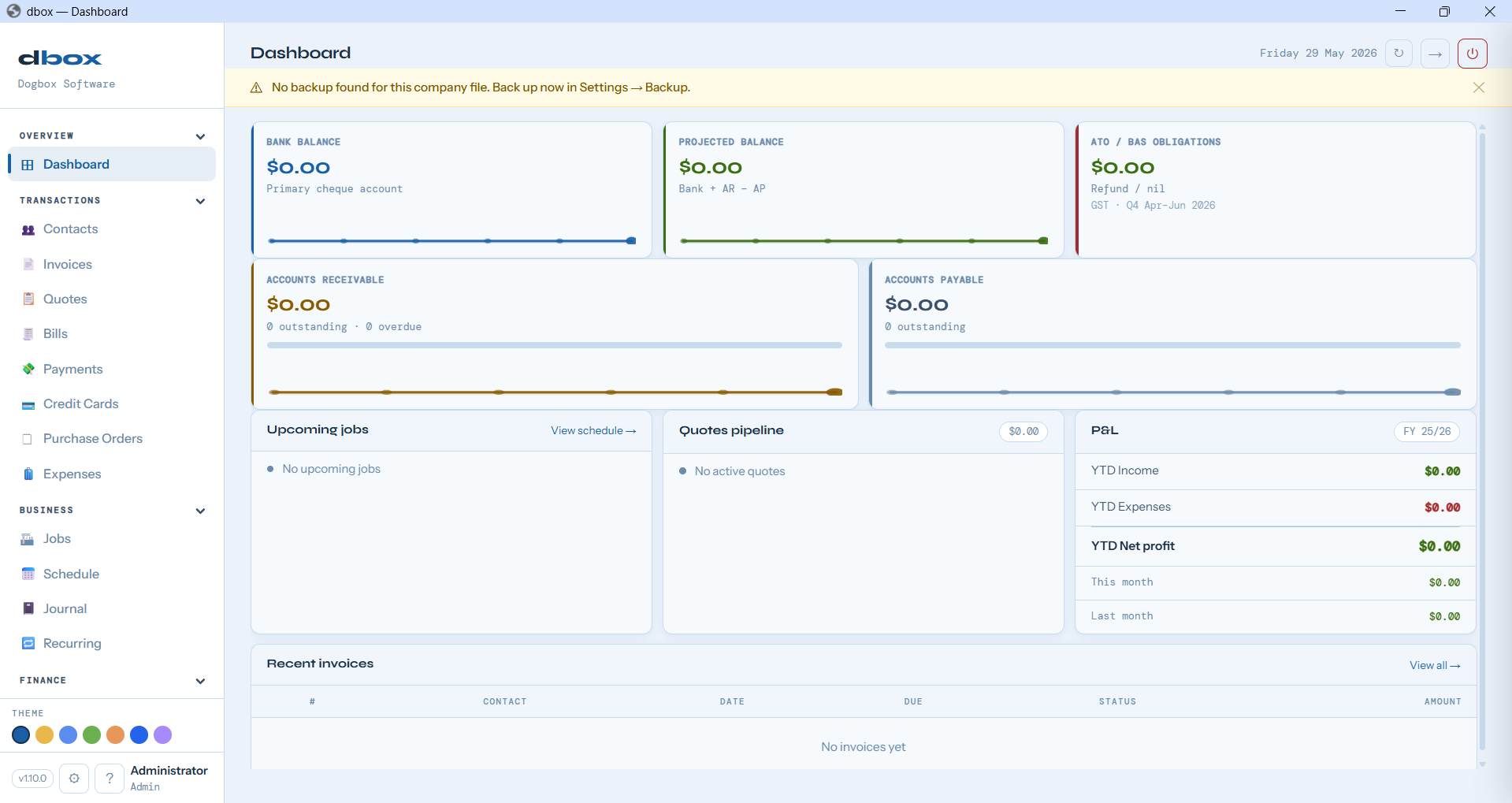Screen dimensions: 1512x803
Task: Click the Bills icon in sidebar
Action: 28,334
